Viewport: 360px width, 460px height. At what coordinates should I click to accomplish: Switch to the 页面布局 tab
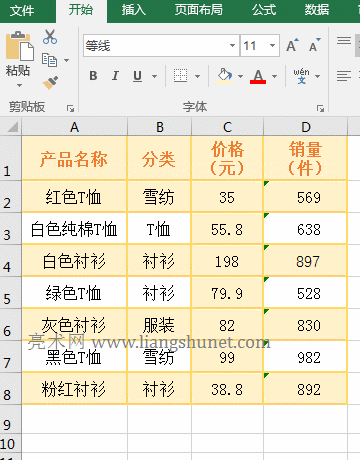coord(199,10)
